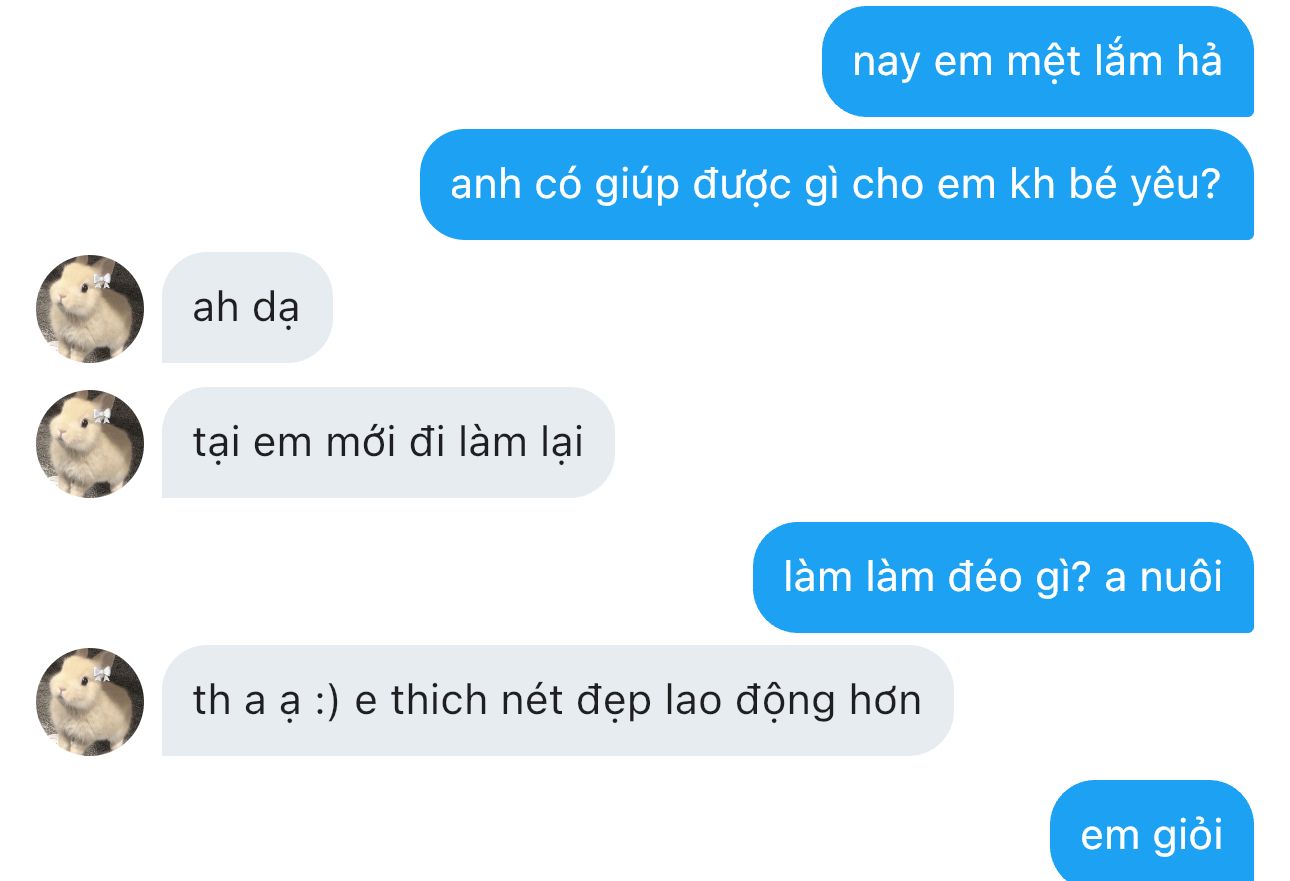Select the 'th a ạ :) e thich nét đẹp lao động hơn' message

click(557, 701)
